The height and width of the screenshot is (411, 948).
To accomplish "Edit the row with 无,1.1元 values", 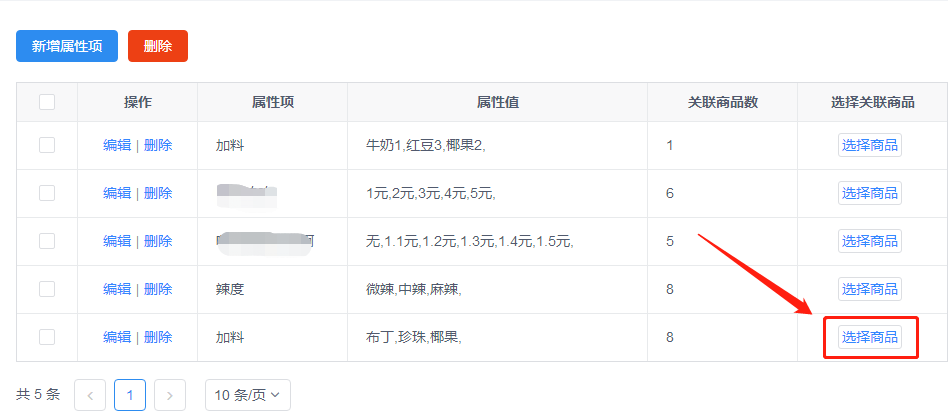I will point(117,241).
